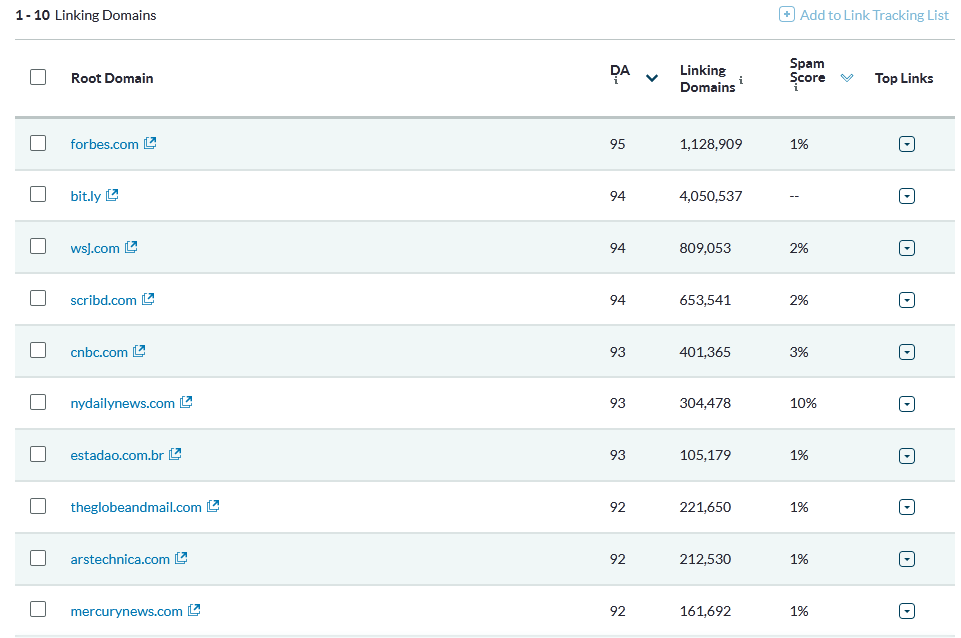961x638 pixels.
Task: Click Linking Domains info icon
Action: point(741,80)
